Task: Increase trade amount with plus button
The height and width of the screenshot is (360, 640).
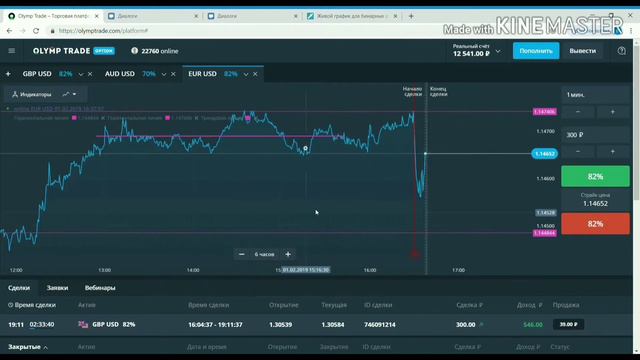Action: point(612,151)
